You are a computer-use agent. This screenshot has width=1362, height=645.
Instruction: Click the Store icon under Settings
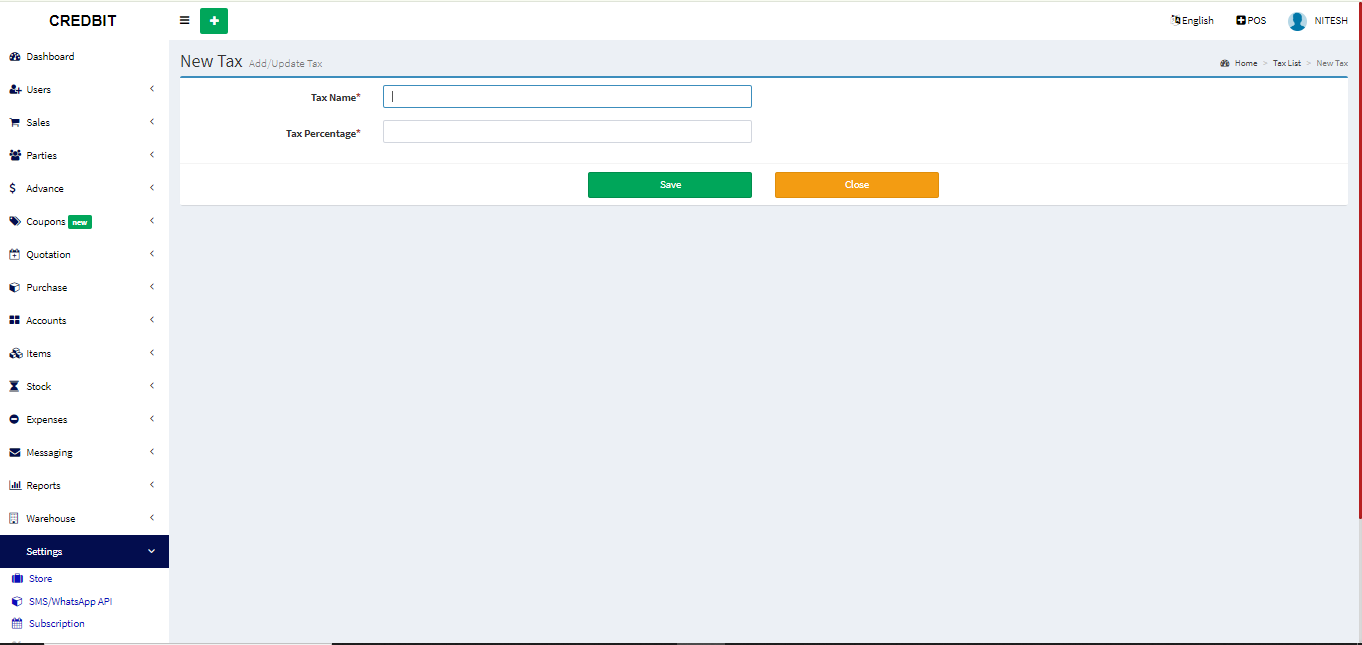(17, 579)
